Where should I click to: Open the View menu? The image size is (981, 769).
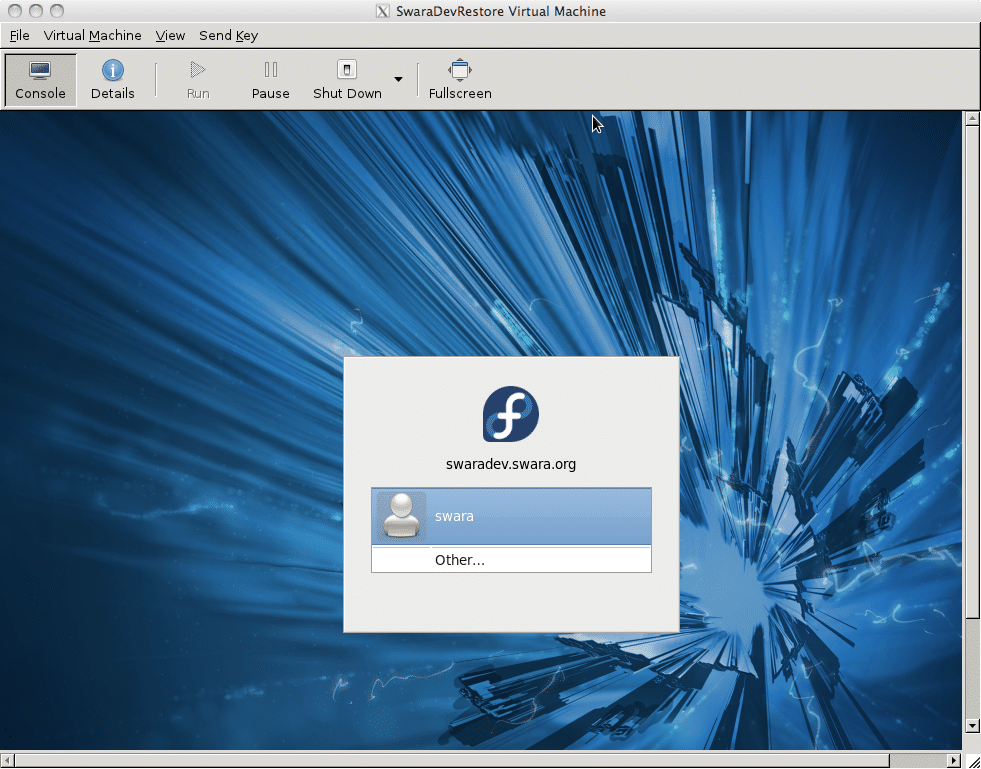point(170,35)
